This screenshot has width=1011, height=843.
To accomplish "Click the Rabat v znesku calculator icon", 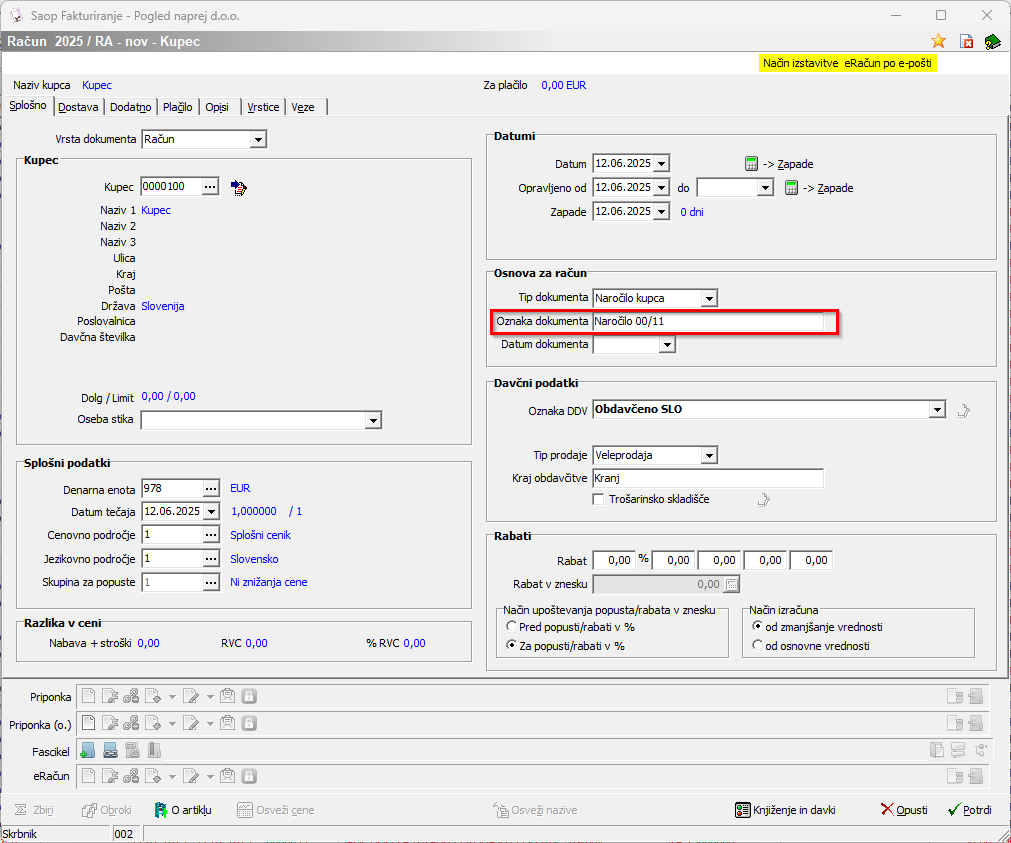I will coord(731,584).
